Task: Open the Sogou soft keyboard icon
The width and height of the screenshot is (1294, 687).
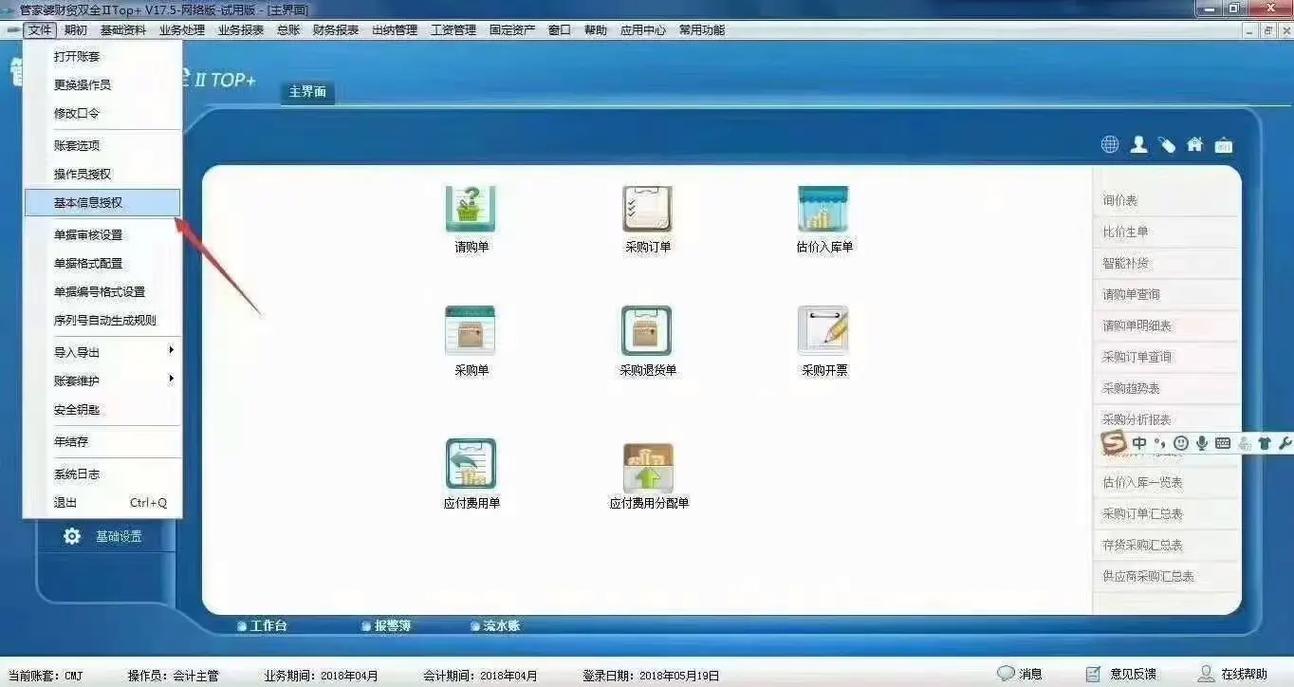Action: 1222,443
